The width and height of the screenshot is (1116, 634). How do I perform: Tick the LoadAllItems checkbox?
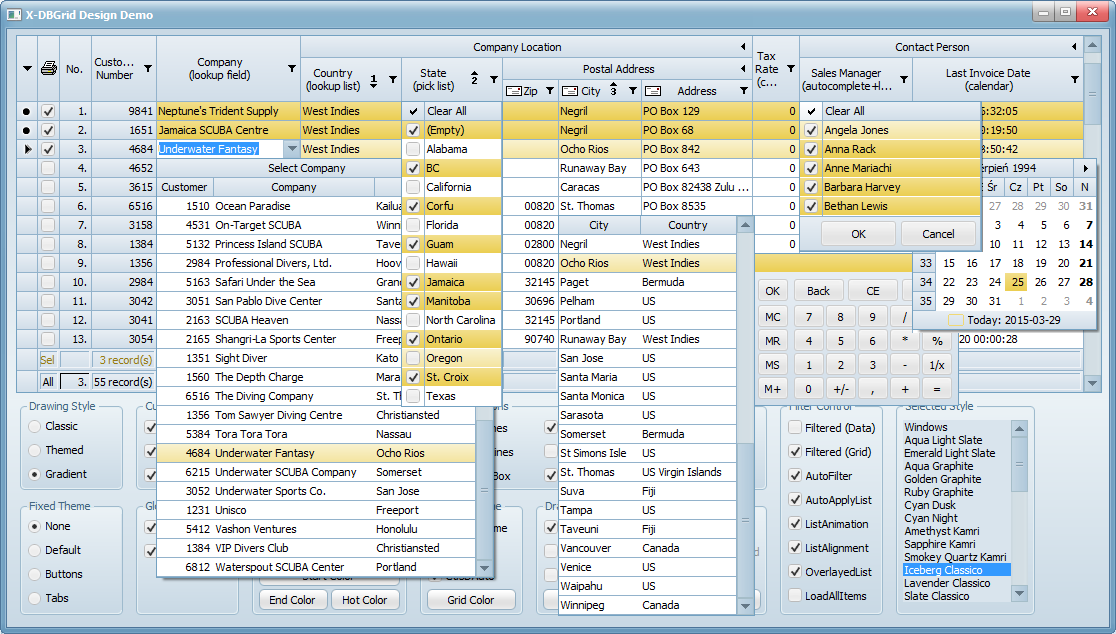coord(796,596)
